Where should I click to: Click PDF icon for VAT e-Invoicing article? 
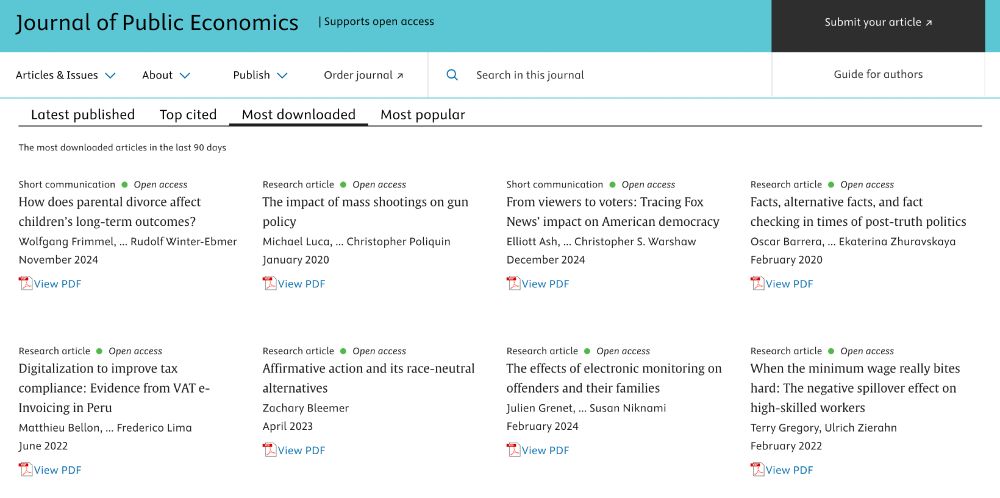[26, 469]
